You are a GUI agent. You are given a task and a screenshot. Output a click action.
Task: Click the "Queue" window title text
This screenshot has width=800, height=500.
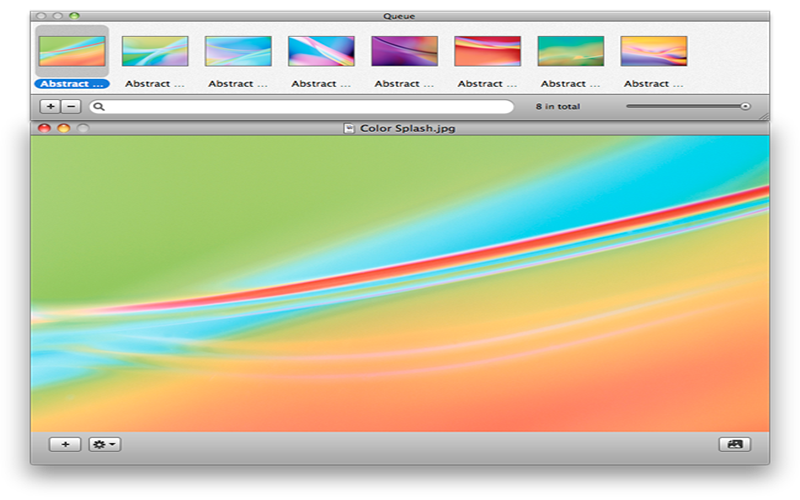coord(399,16)
